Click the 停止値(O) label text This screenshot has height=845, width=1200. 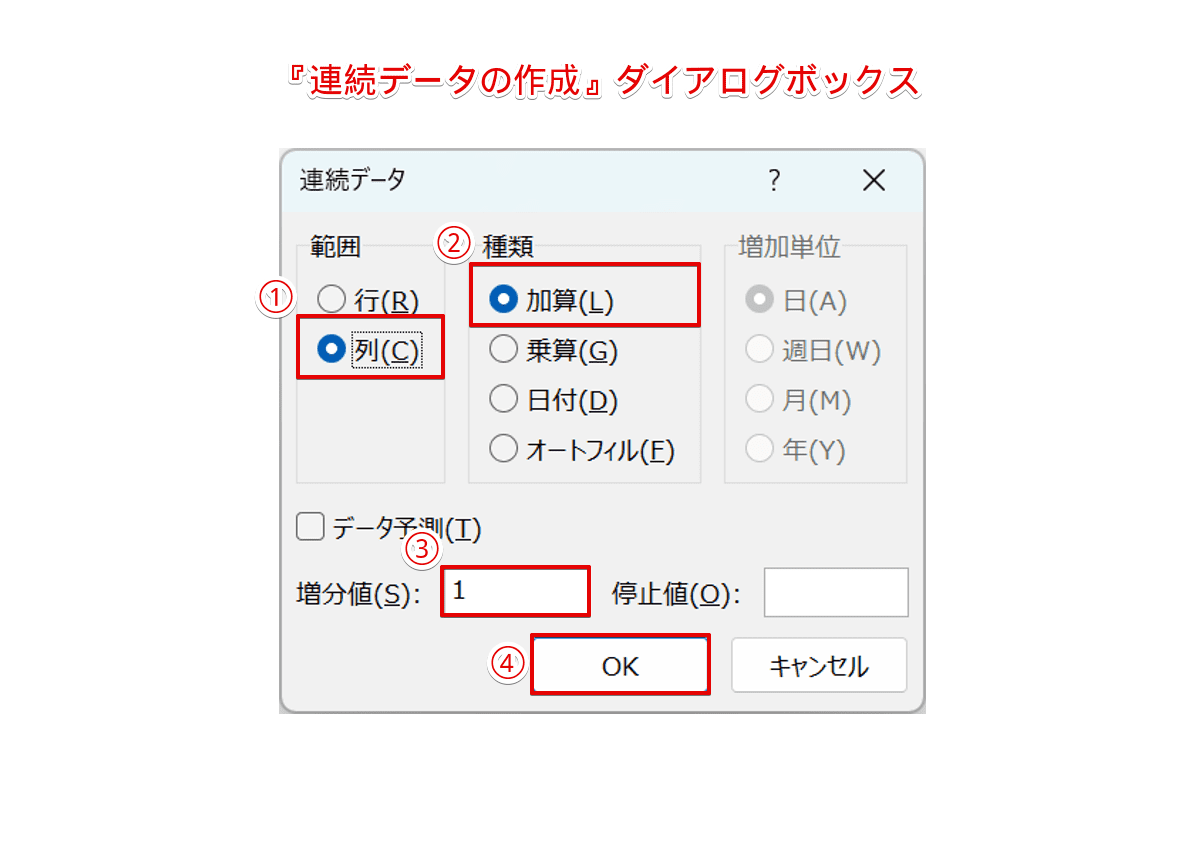[675, 594]
